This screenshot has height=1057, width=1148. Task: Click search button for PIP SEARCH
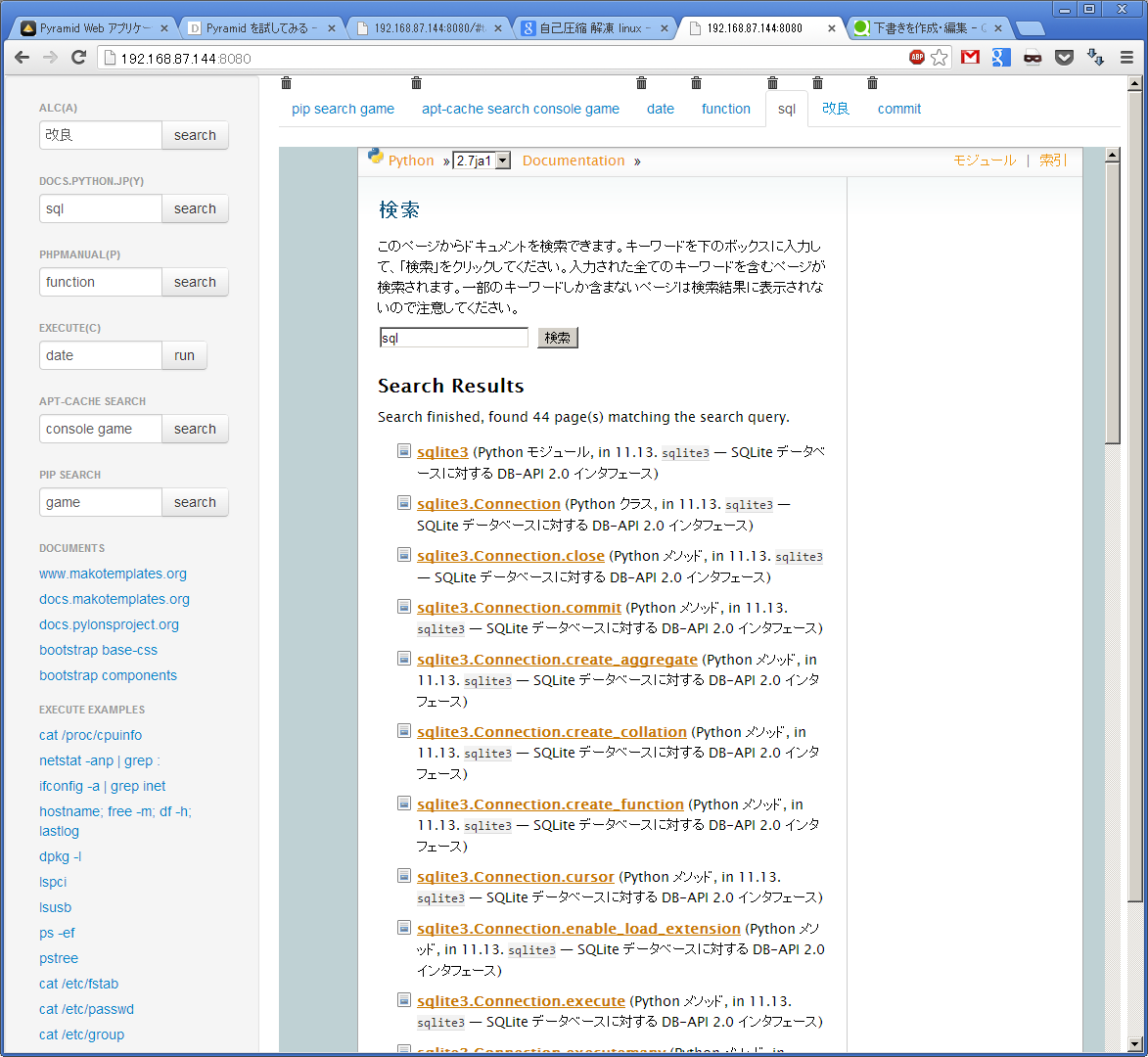click(195, 502)
